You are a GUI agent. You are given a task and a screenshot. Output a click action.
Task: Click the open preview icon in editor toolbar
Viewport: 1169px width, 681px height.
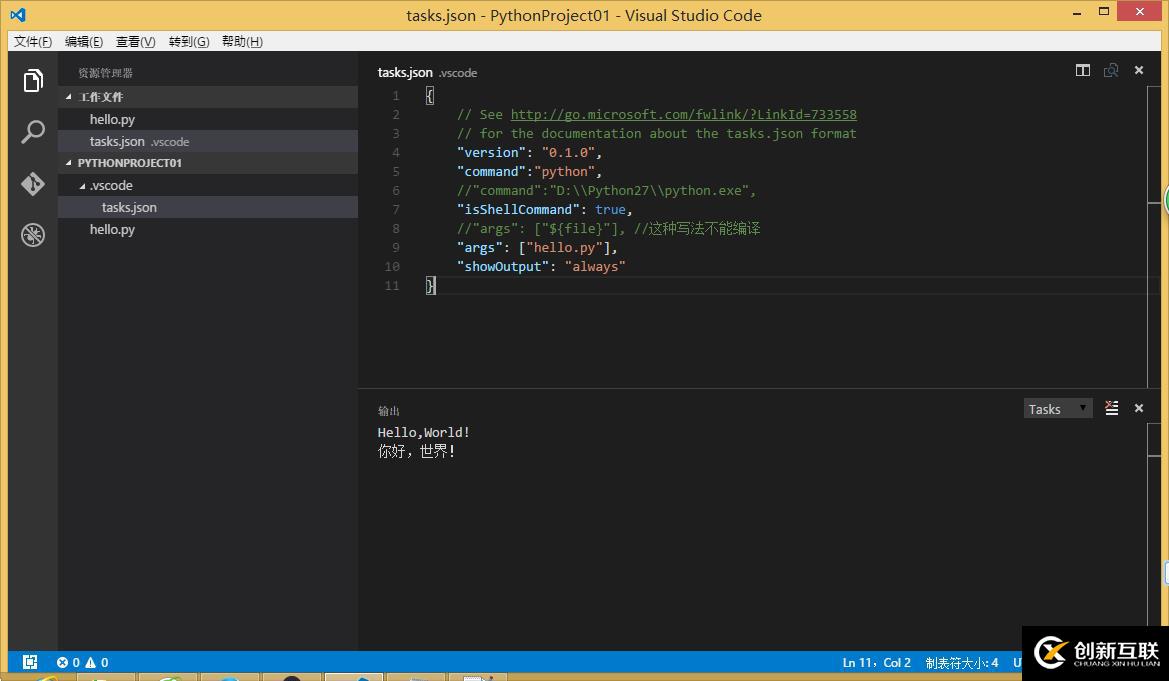point(1111,71)
